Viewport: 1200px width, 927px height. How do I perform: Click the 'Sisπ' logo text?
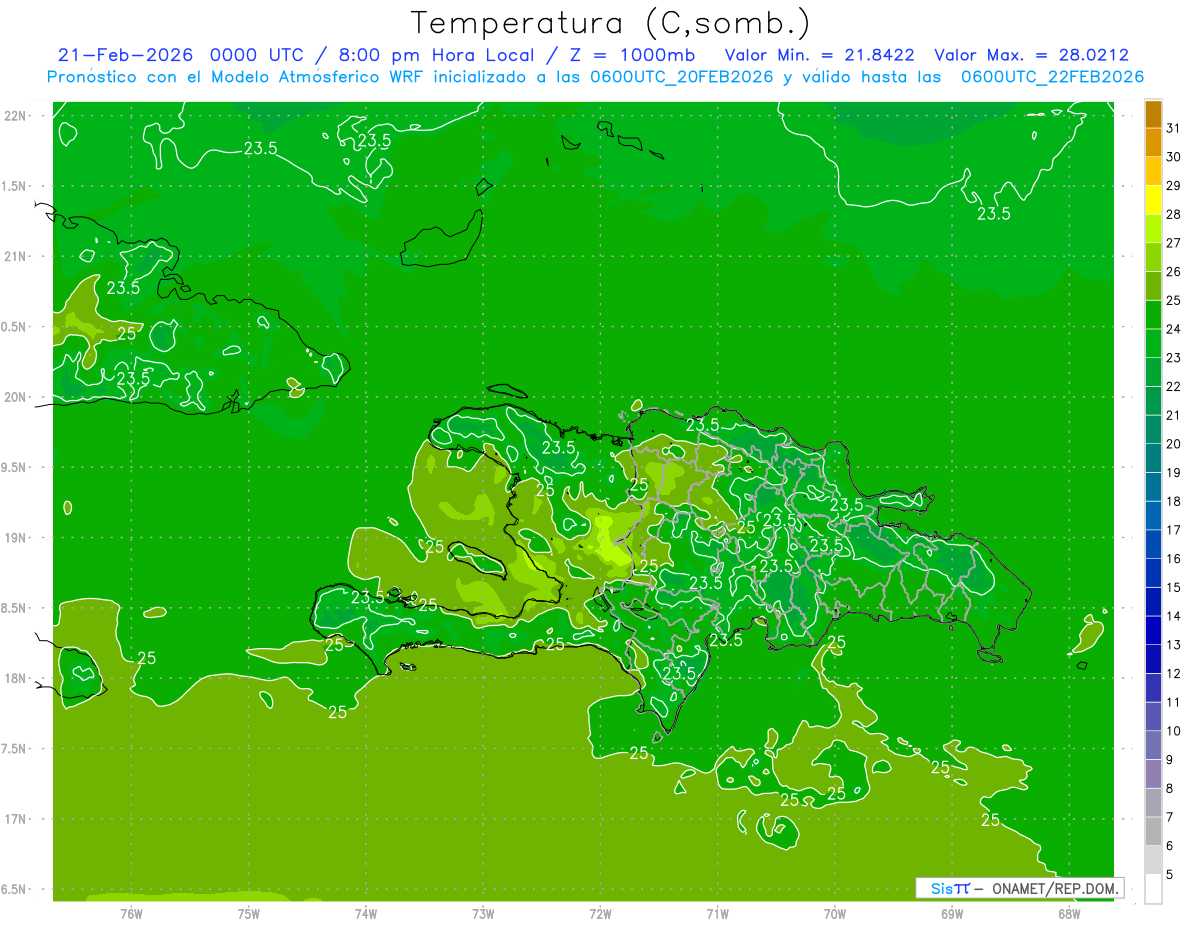tap(949, 888)
